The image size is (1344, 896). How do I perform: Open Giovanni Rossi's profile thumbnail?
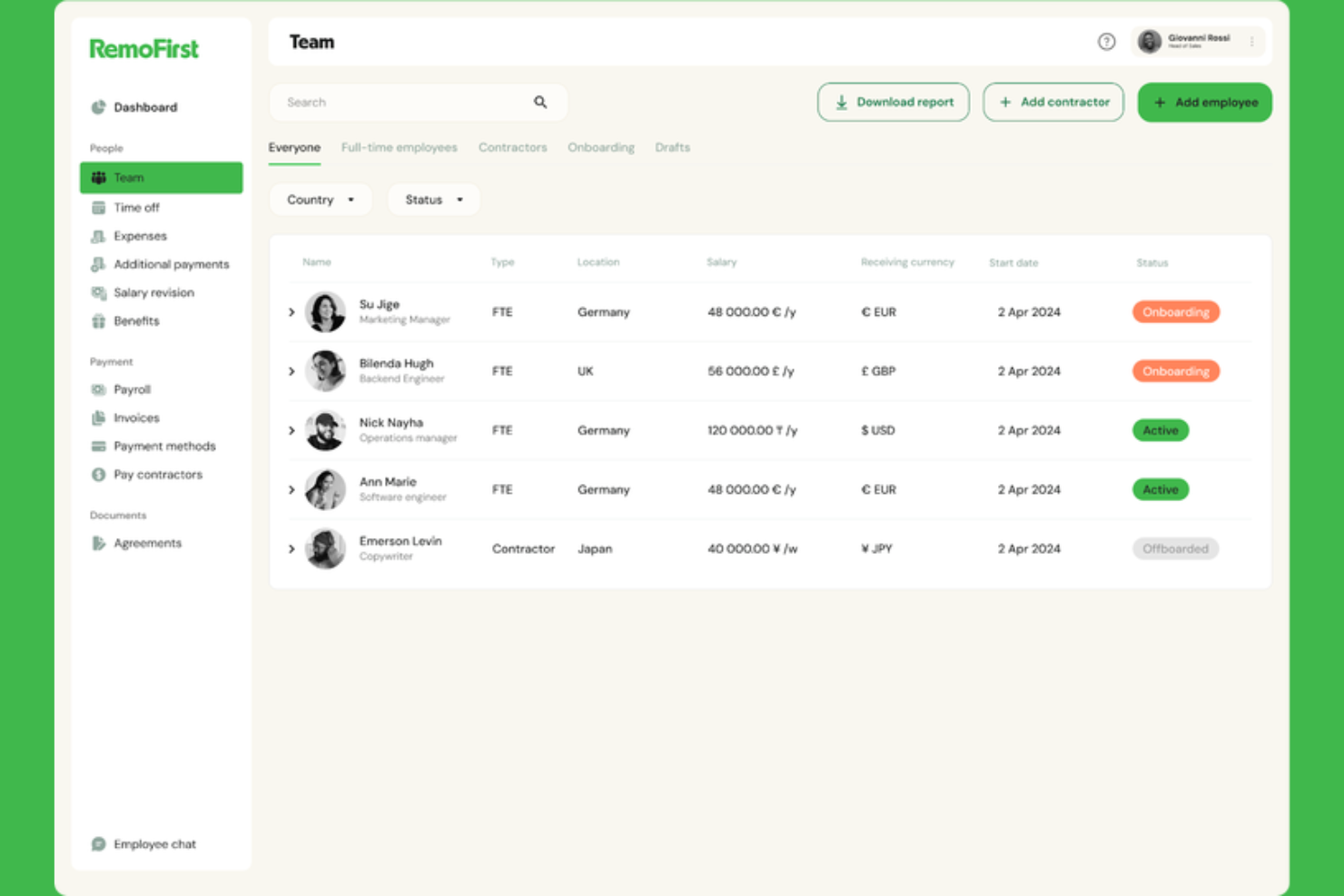pyautogui.click(x=1150, y=41)
